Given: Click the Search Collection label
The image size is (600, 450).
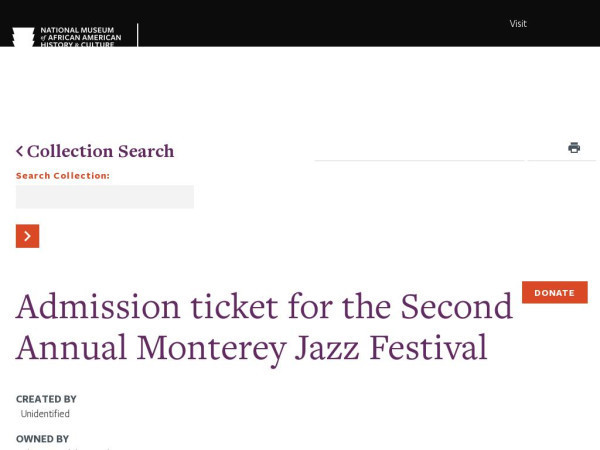Looking at the screenshot, I should [63, 176].
